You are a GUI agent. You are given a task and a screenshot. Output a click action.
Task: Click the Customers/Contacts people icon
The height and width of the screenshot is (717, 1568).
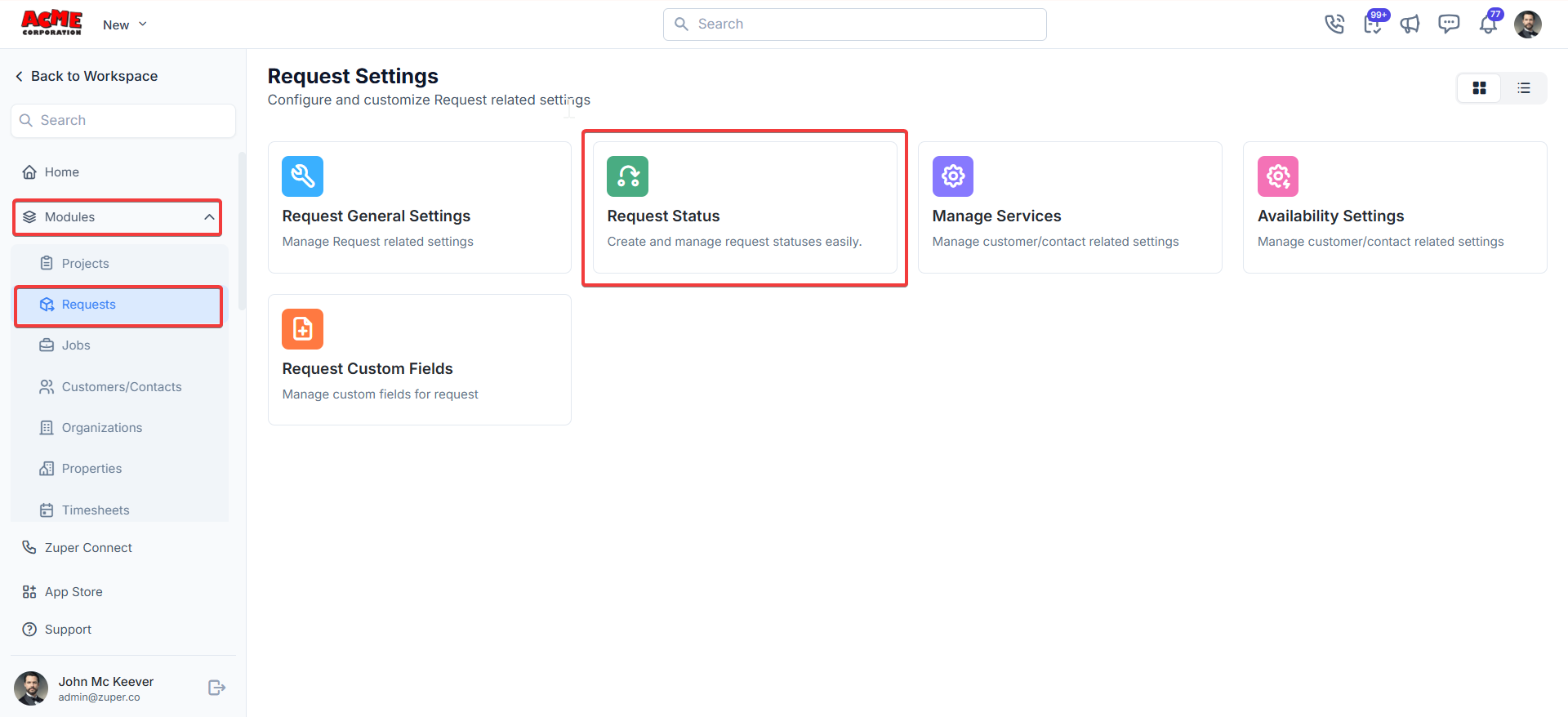click(47, 386)
